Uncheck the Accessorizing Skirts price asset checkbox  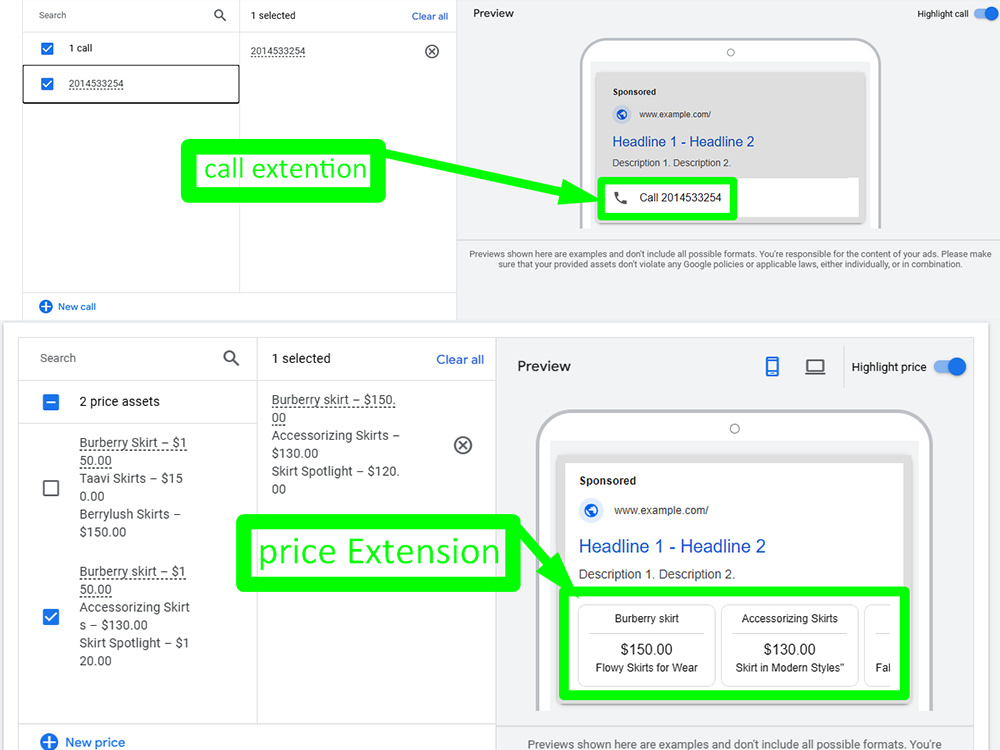click(x=51, y=617)
